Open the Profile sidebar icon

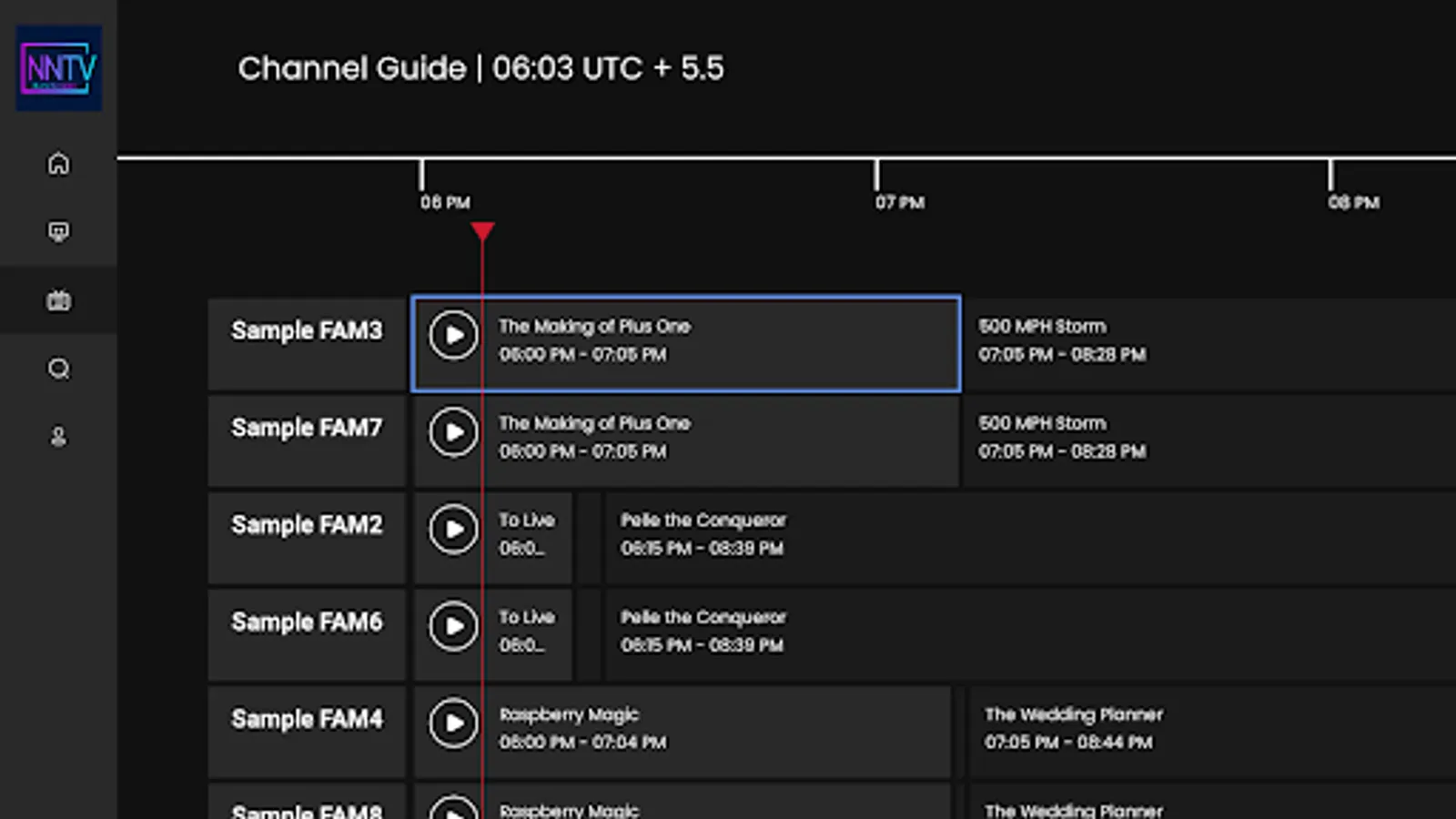pyautogui.click(x=59, y=438)
